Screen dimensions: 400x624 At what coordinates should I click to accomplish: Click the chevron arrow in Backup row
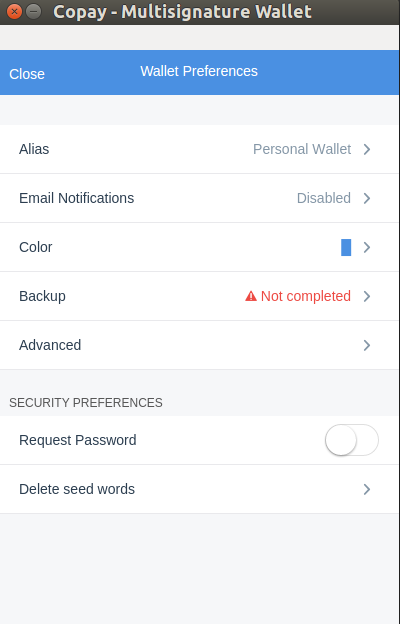[x=367, y=296]
